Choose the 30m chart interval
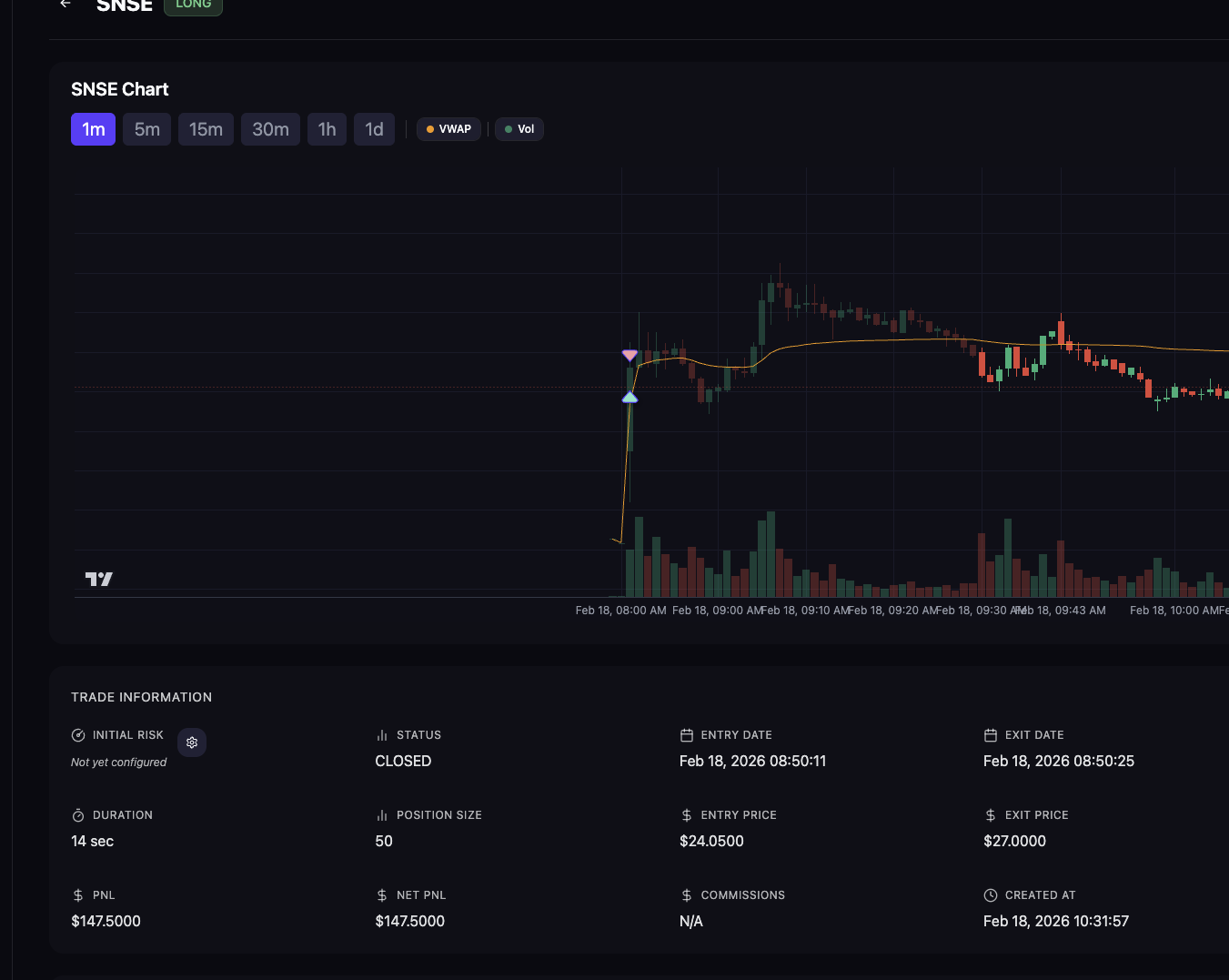The height and width of the screenshot is (980, 1229). (x=270, y=129)
